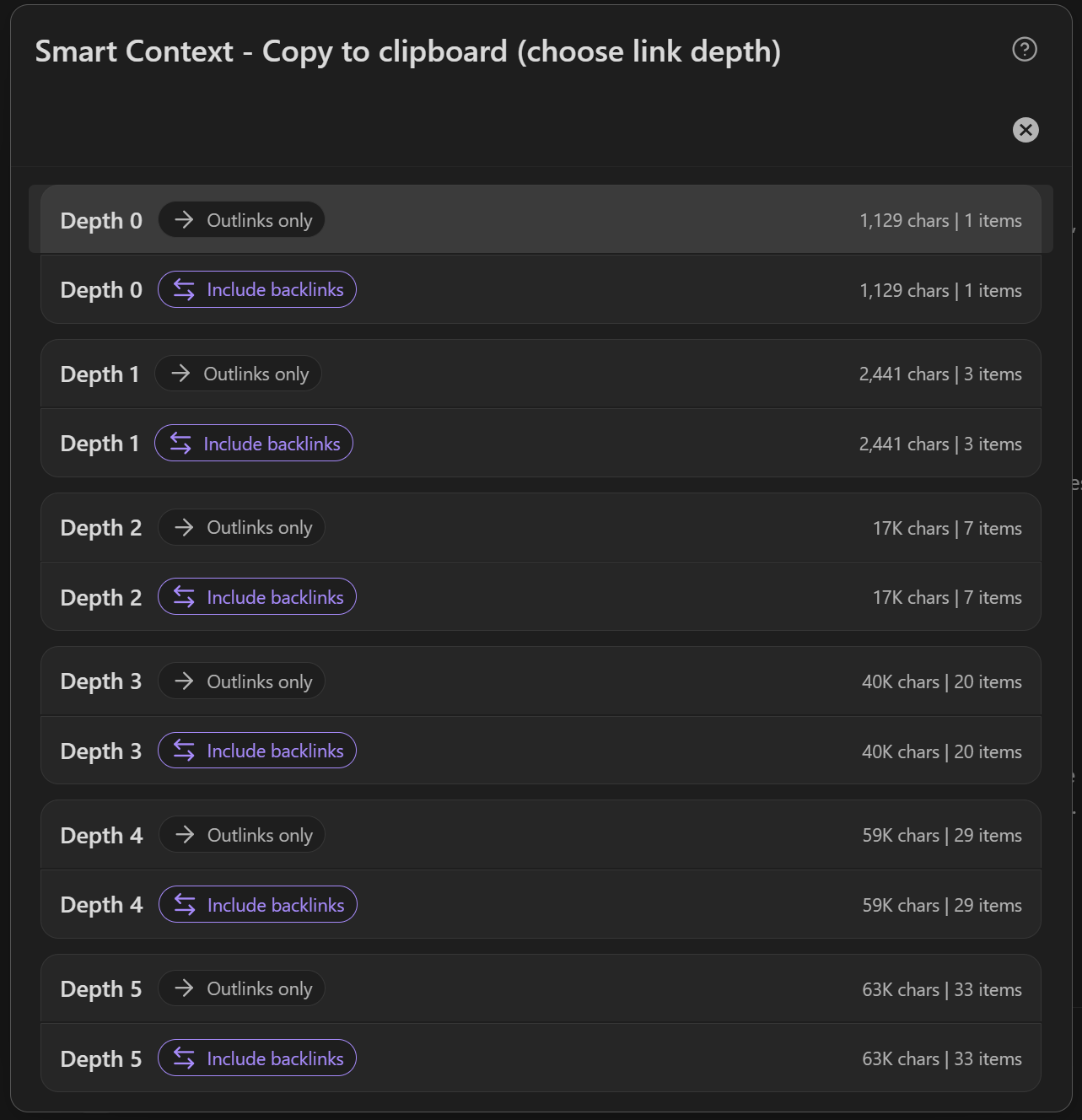Image resolution: width=1082 pixels, height=1120 pixels.
Task: Click 17K chars text in Depth 2 Outlinks row
Action: (911, 529)
